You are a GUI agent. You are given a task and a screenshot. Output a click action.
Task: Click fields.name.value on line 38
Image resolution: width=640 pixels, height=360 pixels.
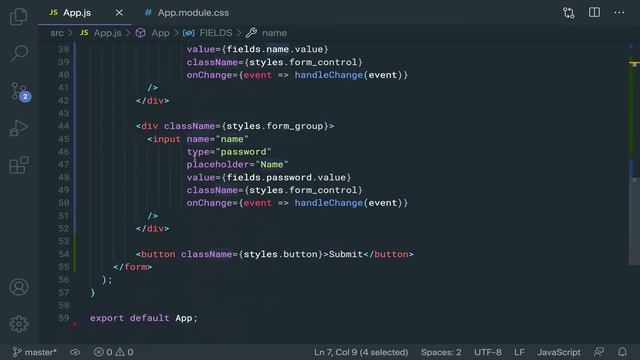pos(275,49)
